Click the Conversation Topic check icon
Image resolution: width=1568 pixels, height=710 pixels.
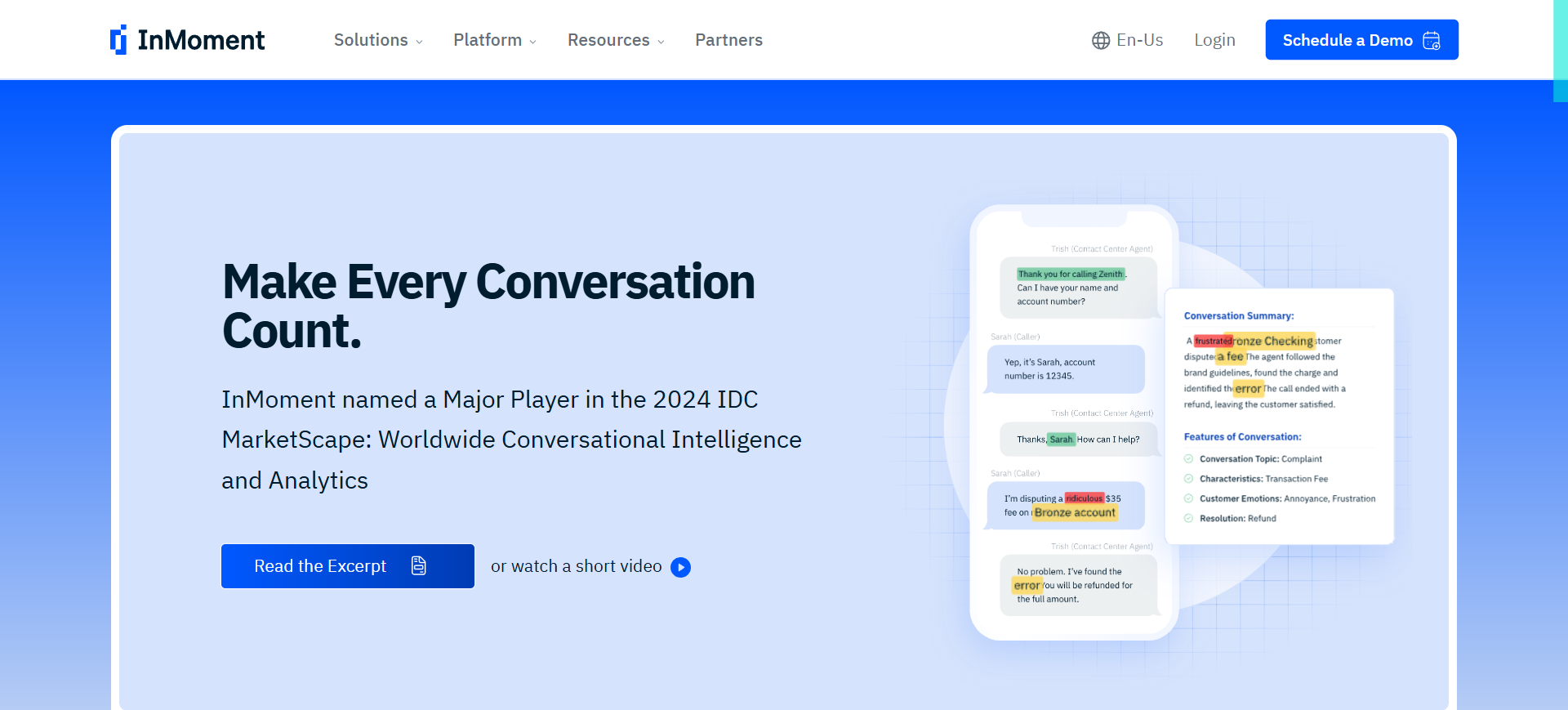(x=1188, y=459)
